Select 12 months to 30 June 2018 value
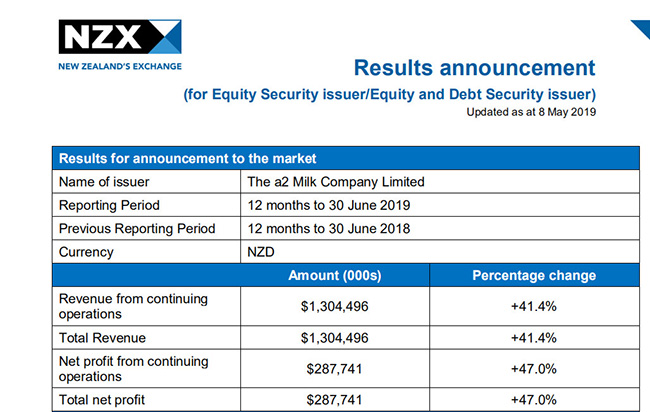The image size is (650, 412). pos(329,229)
